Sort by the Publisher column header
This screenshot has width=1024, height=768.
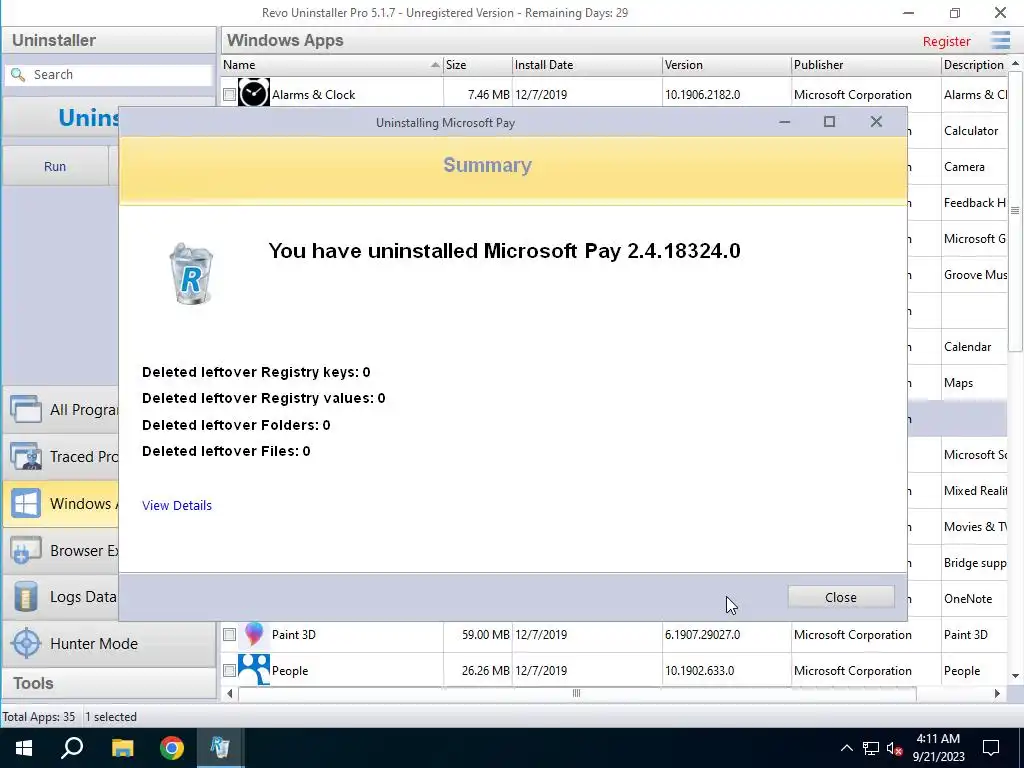point(865,65)
